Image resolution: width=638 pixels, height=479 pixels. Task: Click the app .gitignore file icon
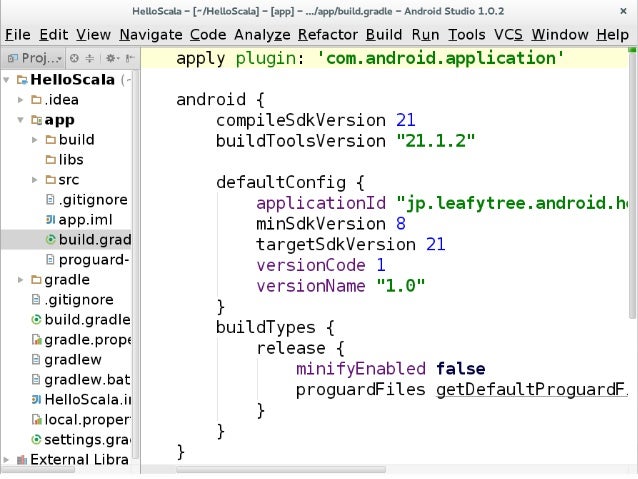pos(50,200)
